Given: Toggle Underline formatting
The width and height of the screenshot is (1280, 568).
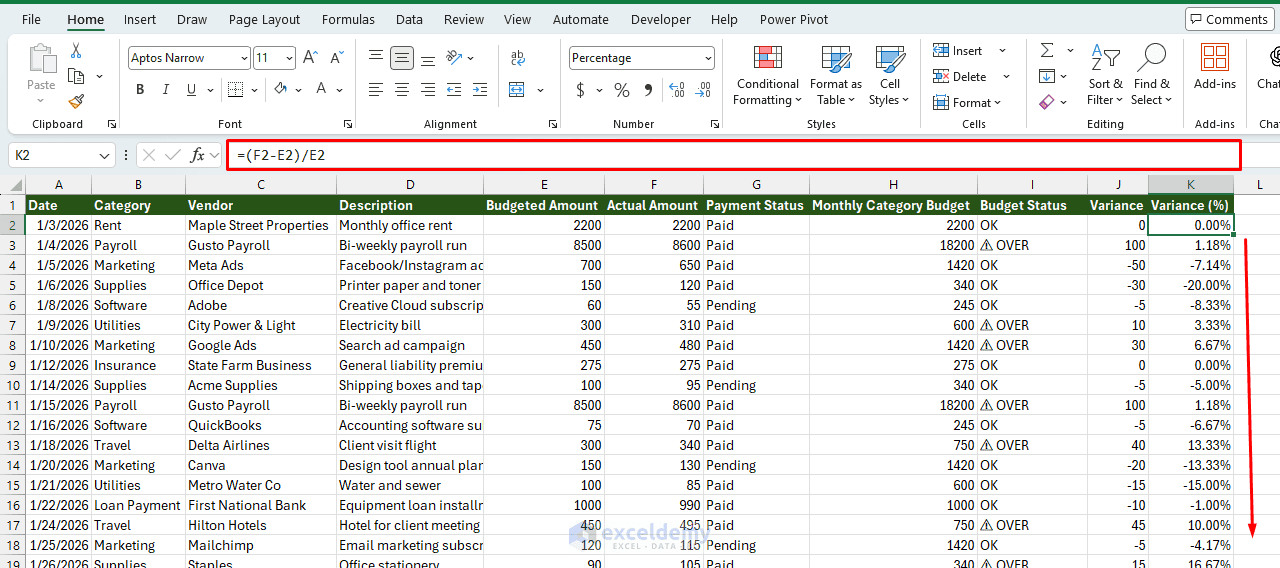Looking at the screenshot, I should [191, 90].
